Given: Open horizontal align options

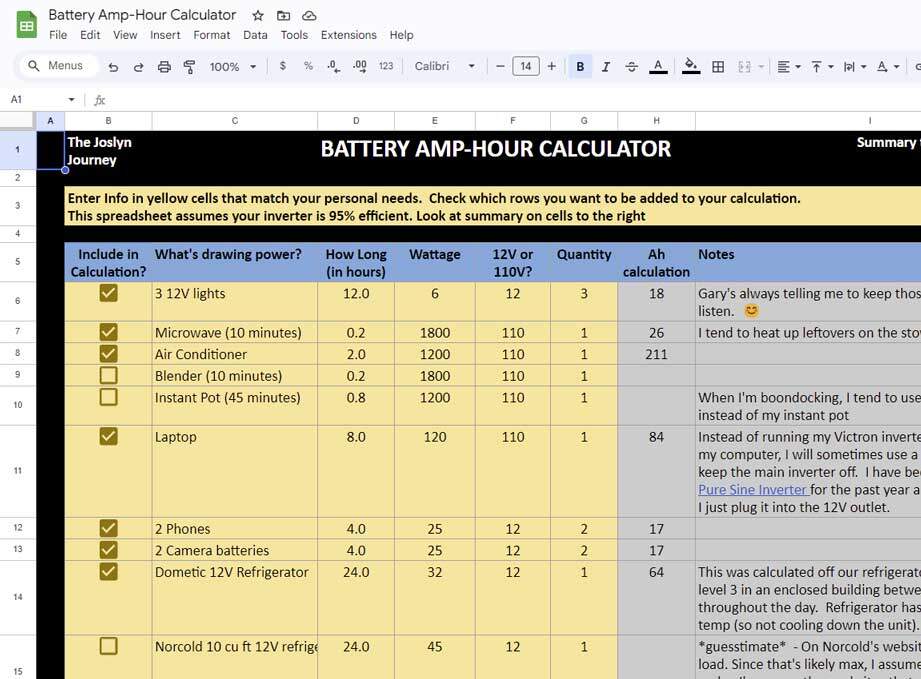Looking at the screenshot, I should [789, 67].
